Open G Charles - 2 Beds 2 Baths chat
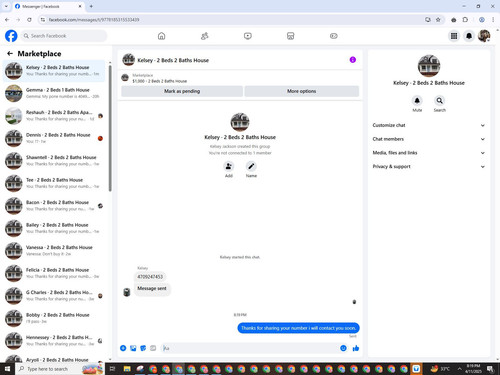500x375 pixels. coord(54,296)
